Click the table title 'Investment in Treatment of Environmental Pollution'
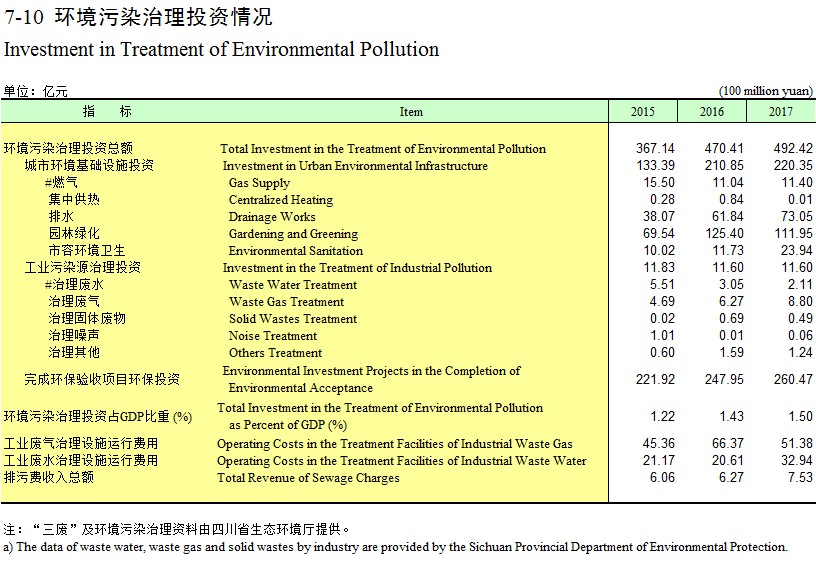816x572 pixels. pos(221,49)
